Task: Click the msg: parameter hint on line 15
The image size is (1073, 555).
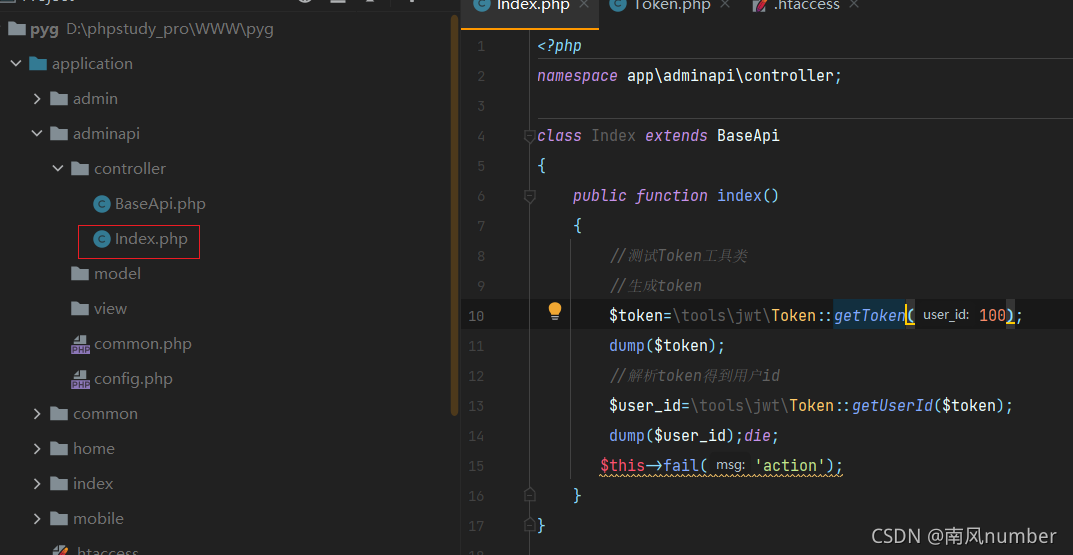Action: [x=730, y=466]
